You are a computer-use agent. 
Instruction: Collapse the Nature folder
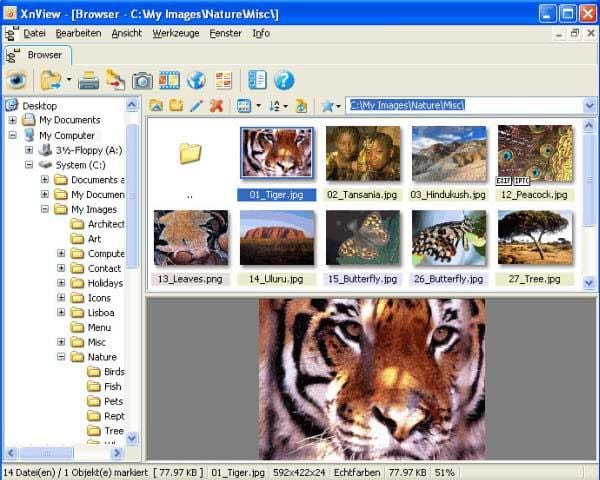click(x=61, y=357)
